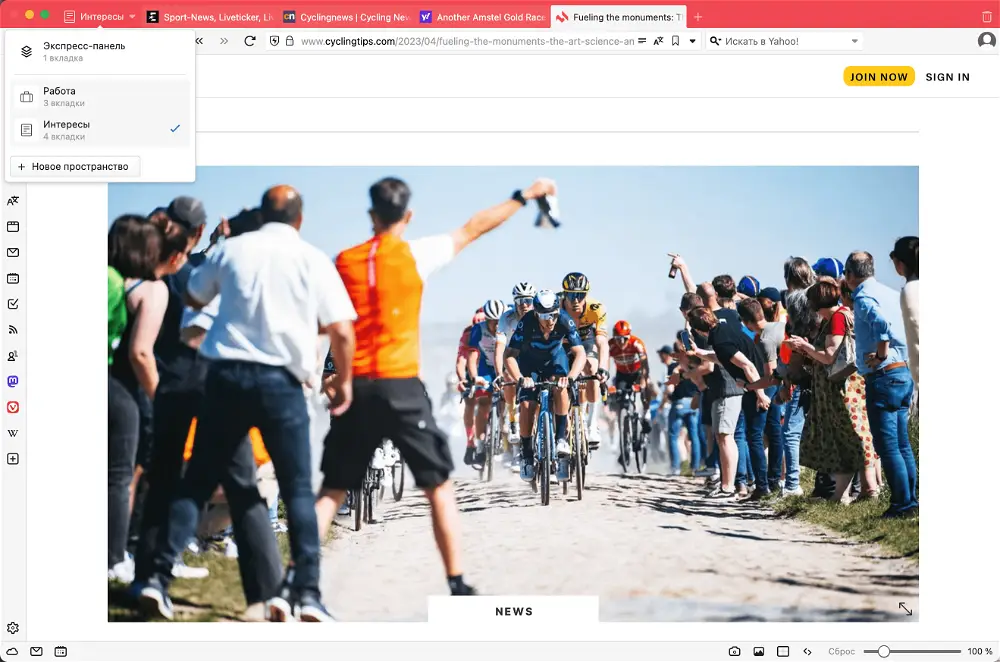The width and height of the screenshot is (1000, 662).
Task: Toggle images button in status bar
Action: tap(759, 651)
